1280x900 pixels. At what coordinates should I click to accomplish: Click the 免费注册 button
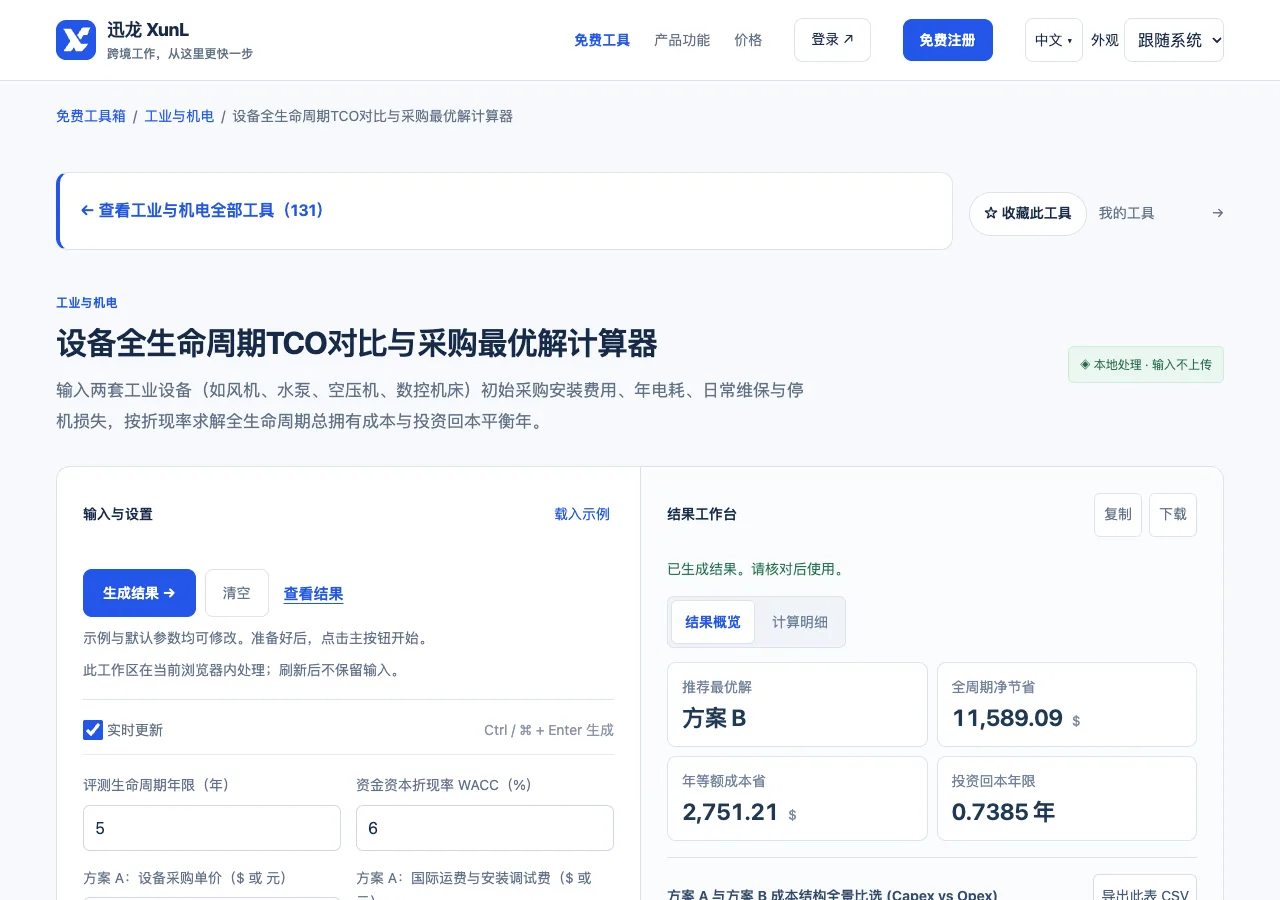(948, 40)
